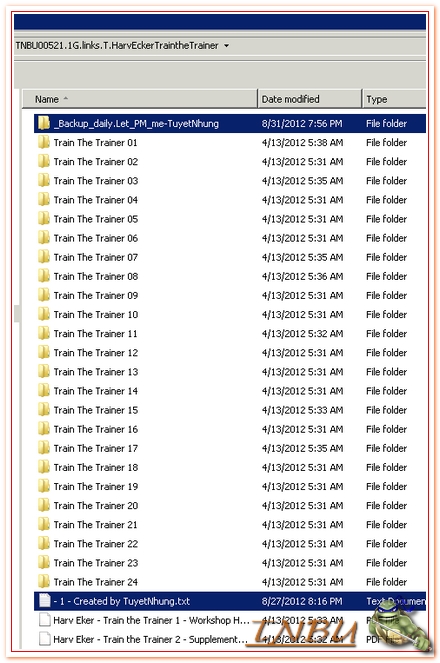Click date modified of Train The Trainer 17
The image size is (440, 663).
pos(302,448)
